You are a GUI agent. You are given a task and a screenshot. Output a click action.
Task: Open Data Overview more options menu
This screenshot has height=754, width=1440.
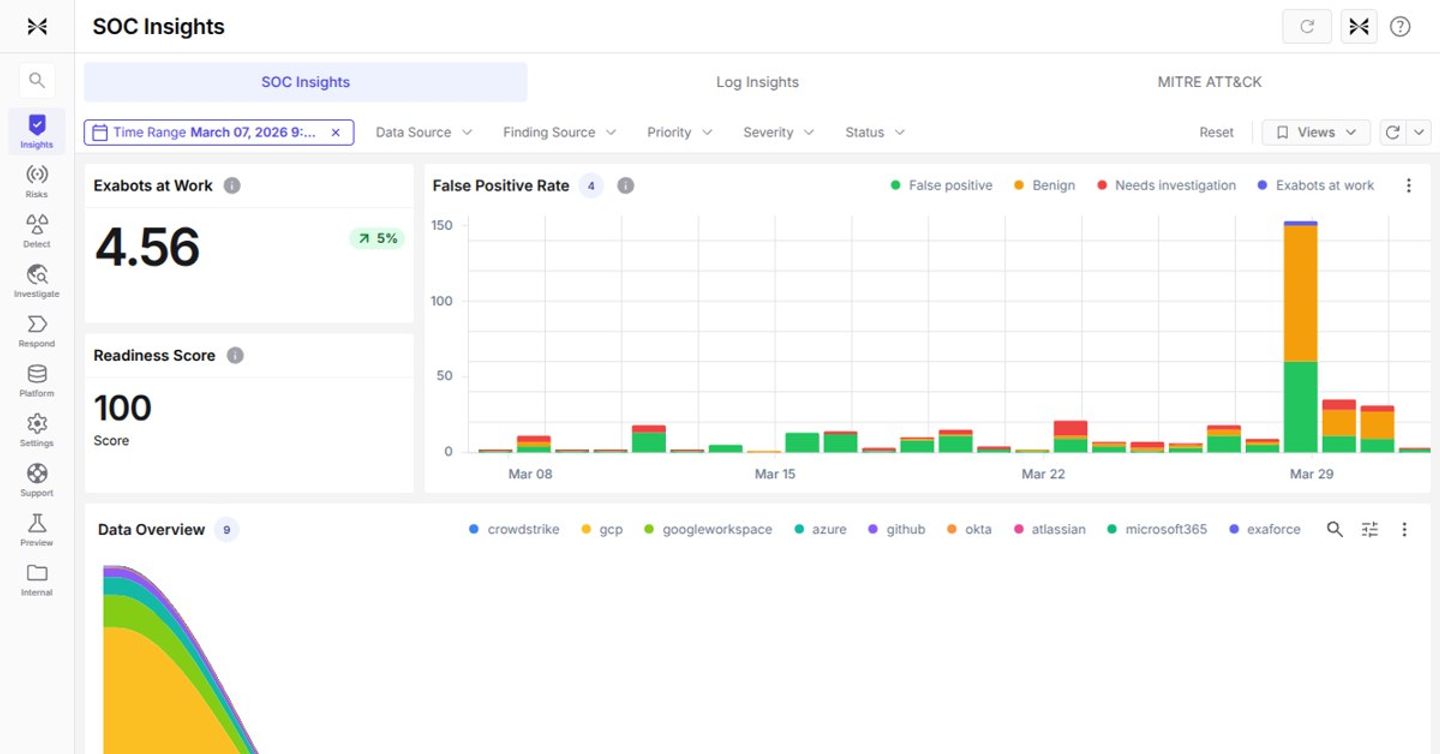[x=1404, y=530]
